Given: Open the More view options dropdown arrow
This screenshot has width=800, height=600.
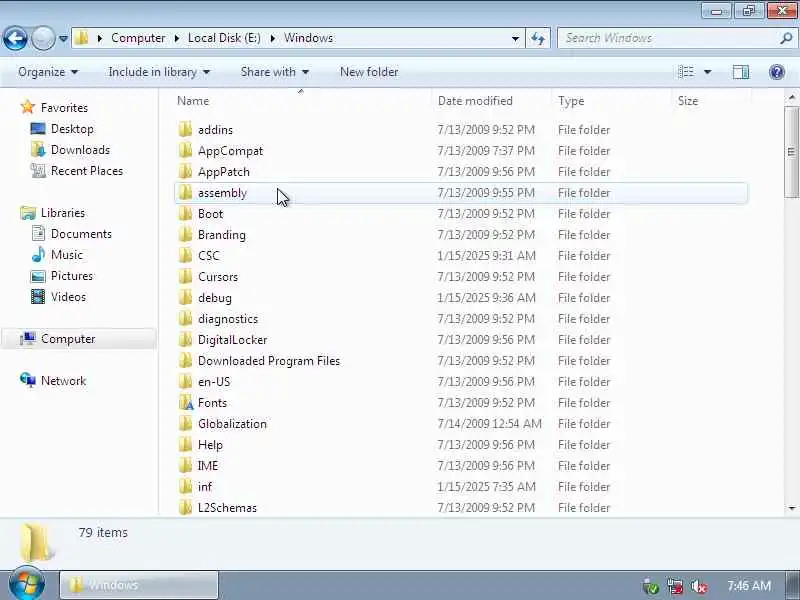Looking at the screenshot, I should [708, 72].
